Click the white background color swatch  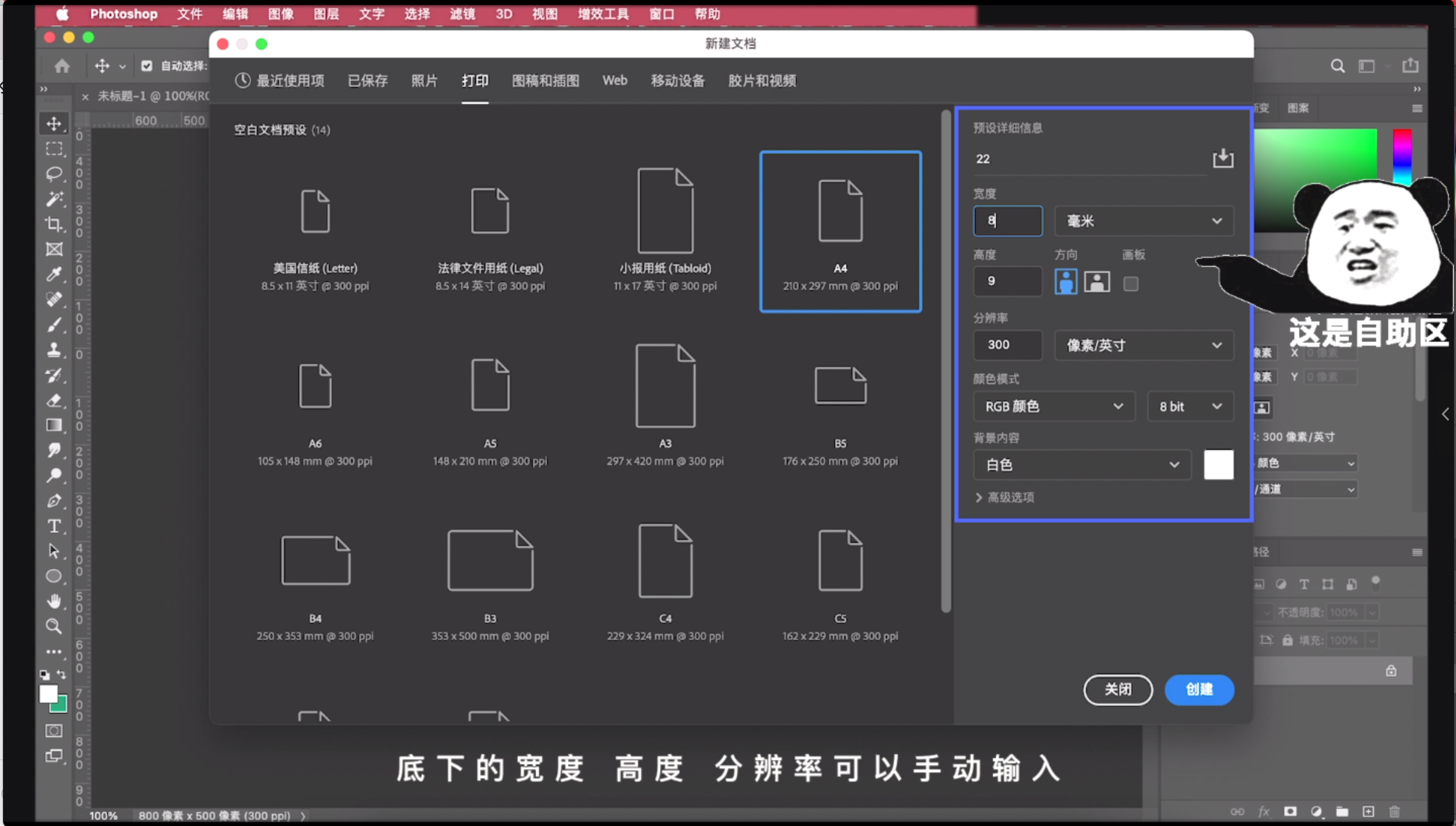[1218, 464]
